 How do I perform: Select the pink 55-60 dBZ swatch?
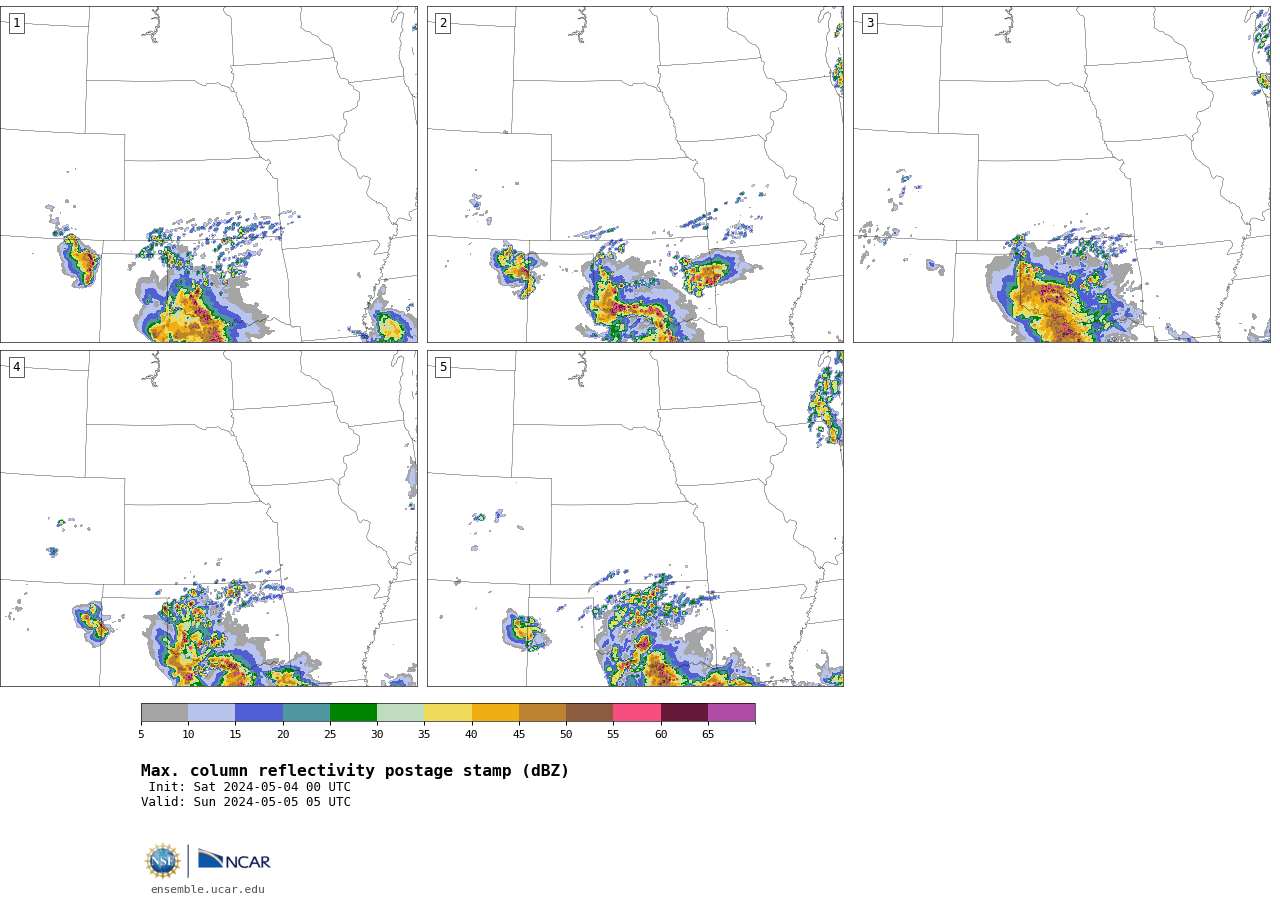coord(637,713)
